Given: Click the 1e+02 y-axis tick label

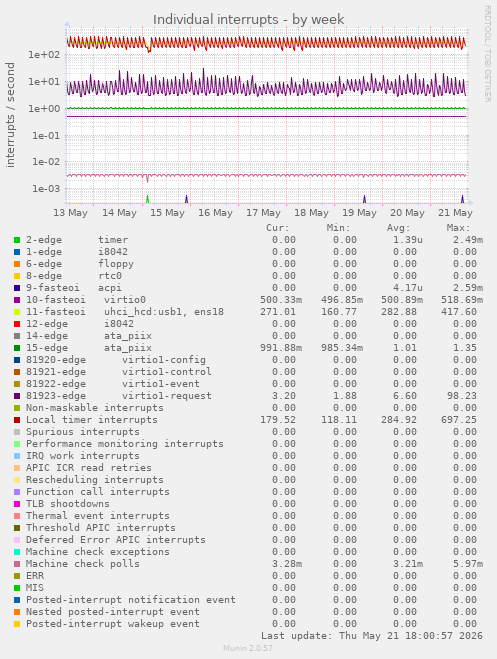Looking at the screenshot, I should pyautogui.click(x=44, y=55).
